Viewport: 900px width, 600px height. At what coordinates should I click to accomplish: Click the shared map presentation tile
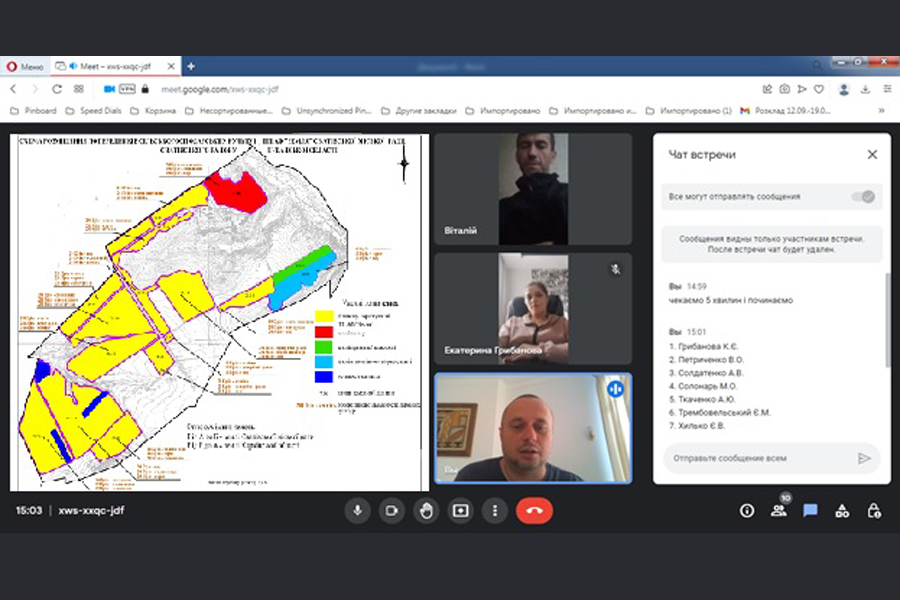[219, 312]
